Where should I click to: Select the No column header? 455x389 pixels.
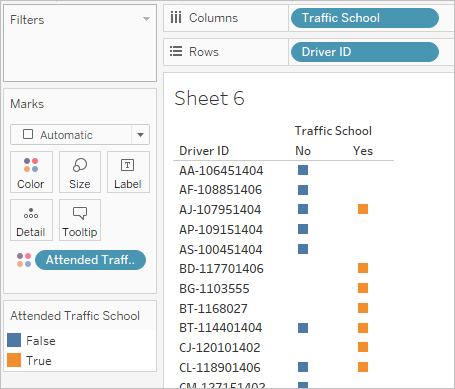point(303,151)
